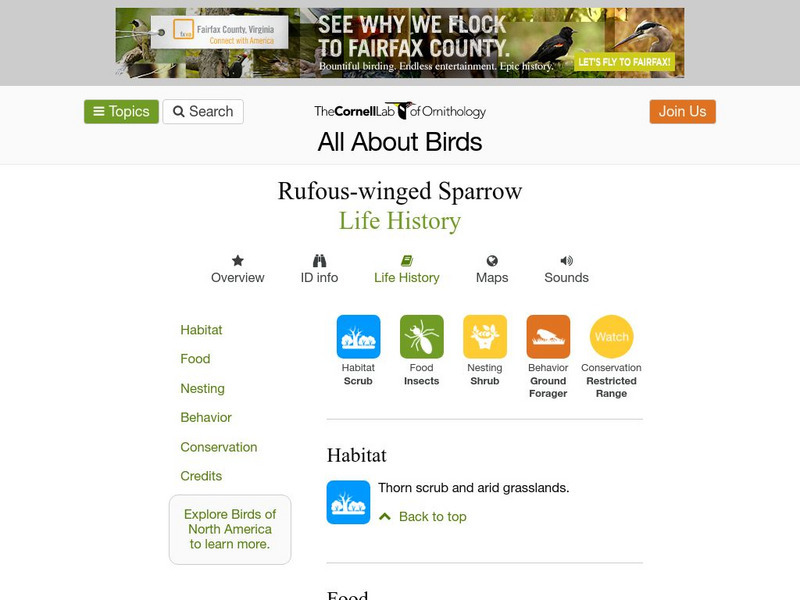
Task: Jump to Nesting section in sidebar
Action: 203,388
